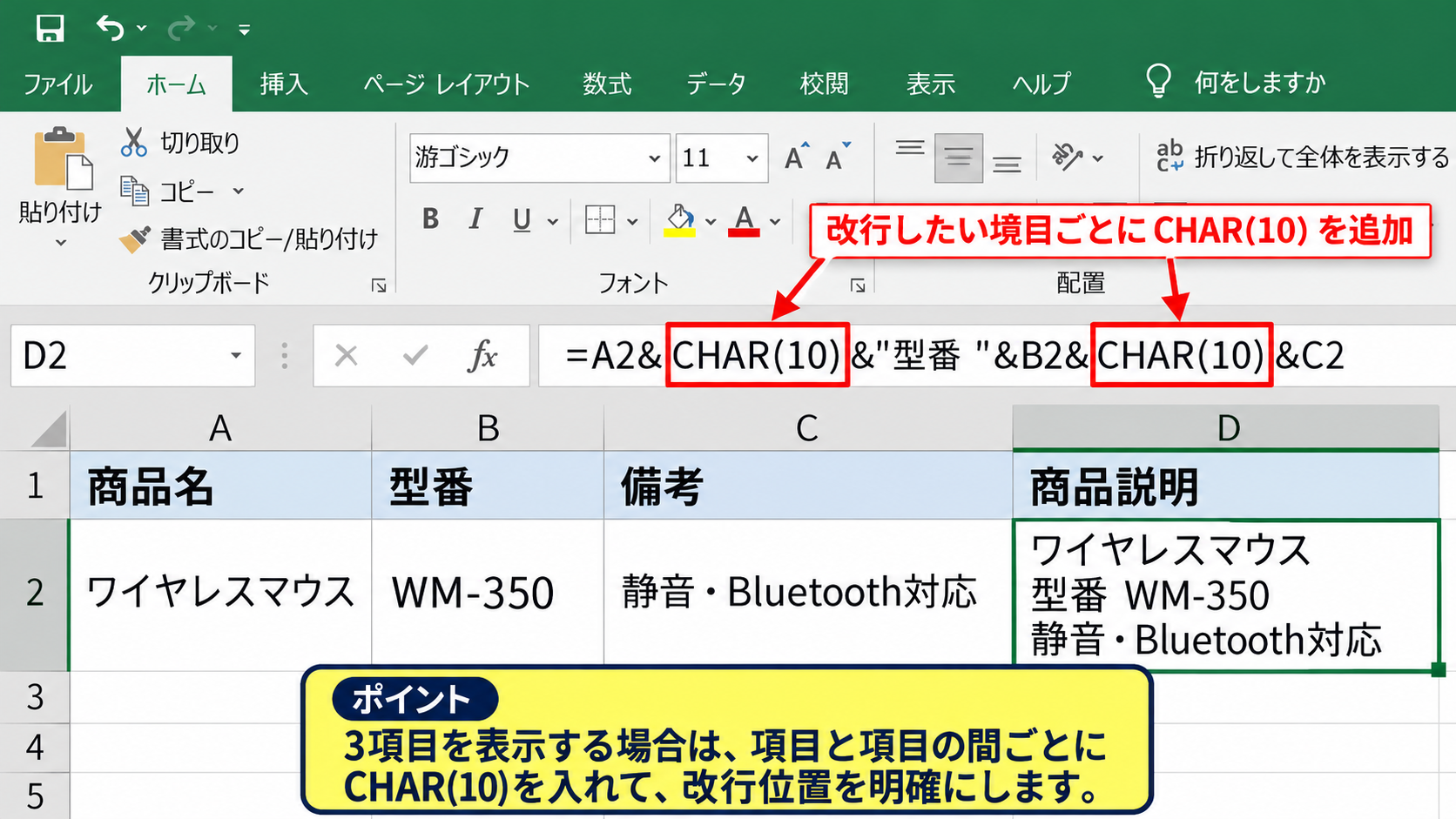The width and height of the screenshot is (1456, 819).
Task: Toggle Bold formatting
Action: point(430,219)
